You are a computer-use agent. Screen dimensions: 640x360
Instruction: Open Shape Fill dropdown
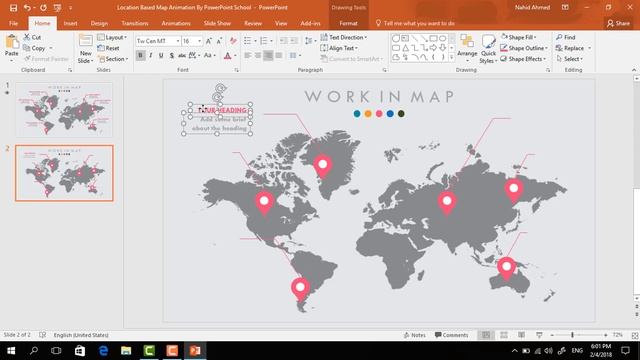click(x=518, y=37)
